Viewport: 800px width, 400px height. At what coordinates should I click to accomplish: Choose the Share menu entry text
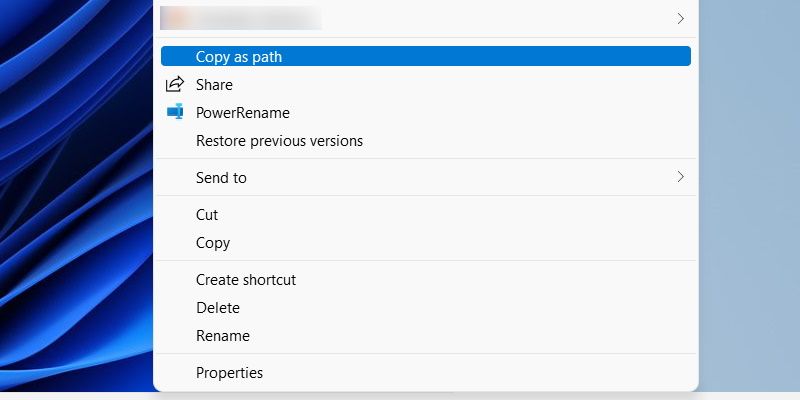pos(214,85)
